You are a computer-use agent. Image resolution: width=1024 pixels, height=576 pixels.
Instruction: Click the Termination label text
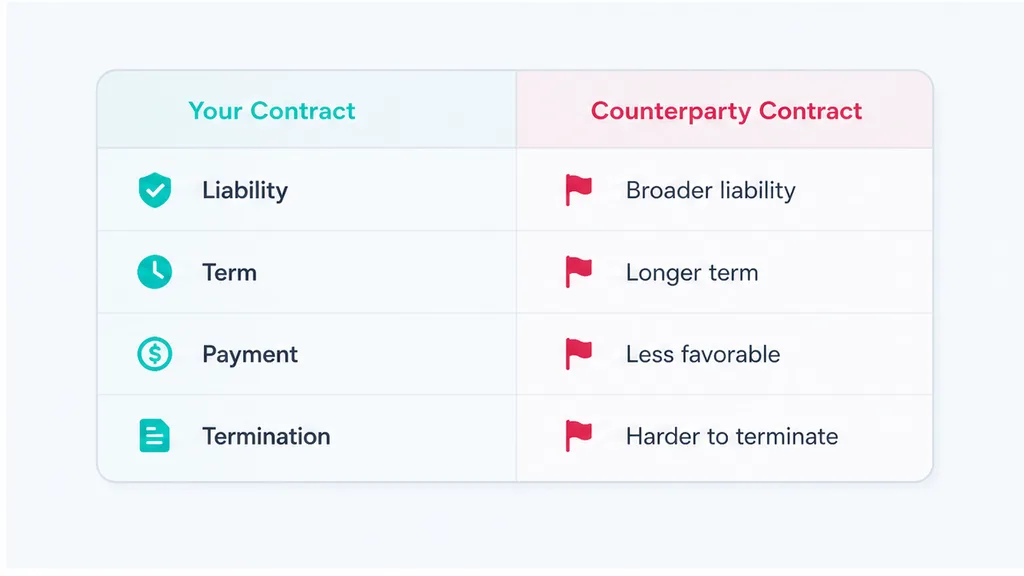[266, 436]
